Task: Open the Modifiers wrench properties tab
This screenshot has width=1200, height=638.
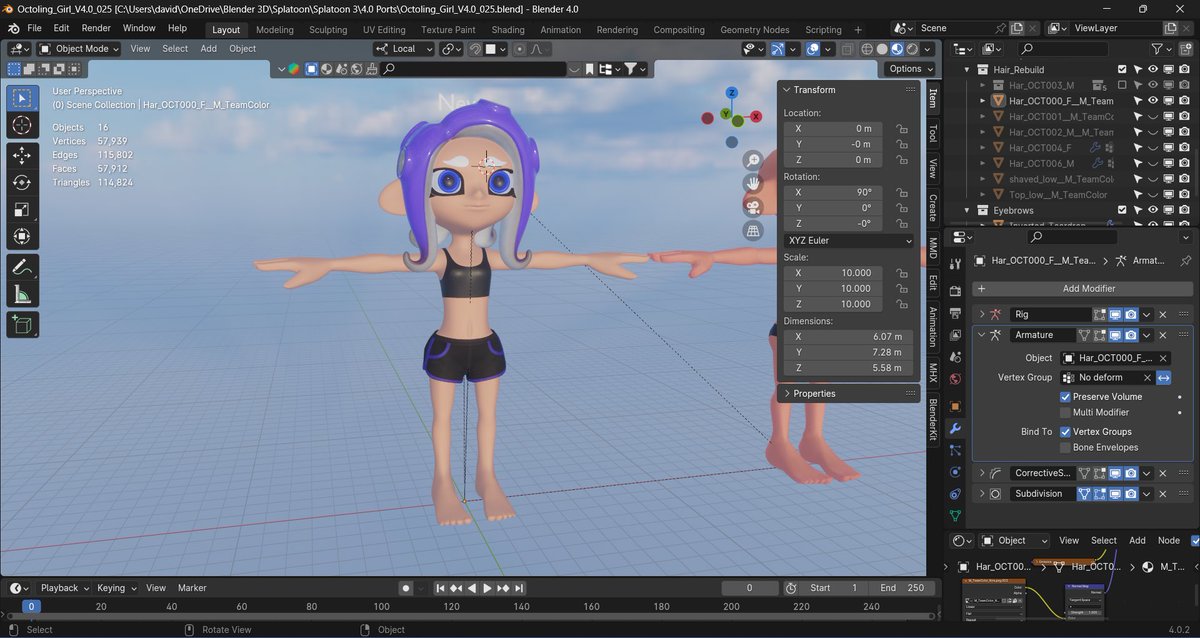Action: [x=955, y=429]
